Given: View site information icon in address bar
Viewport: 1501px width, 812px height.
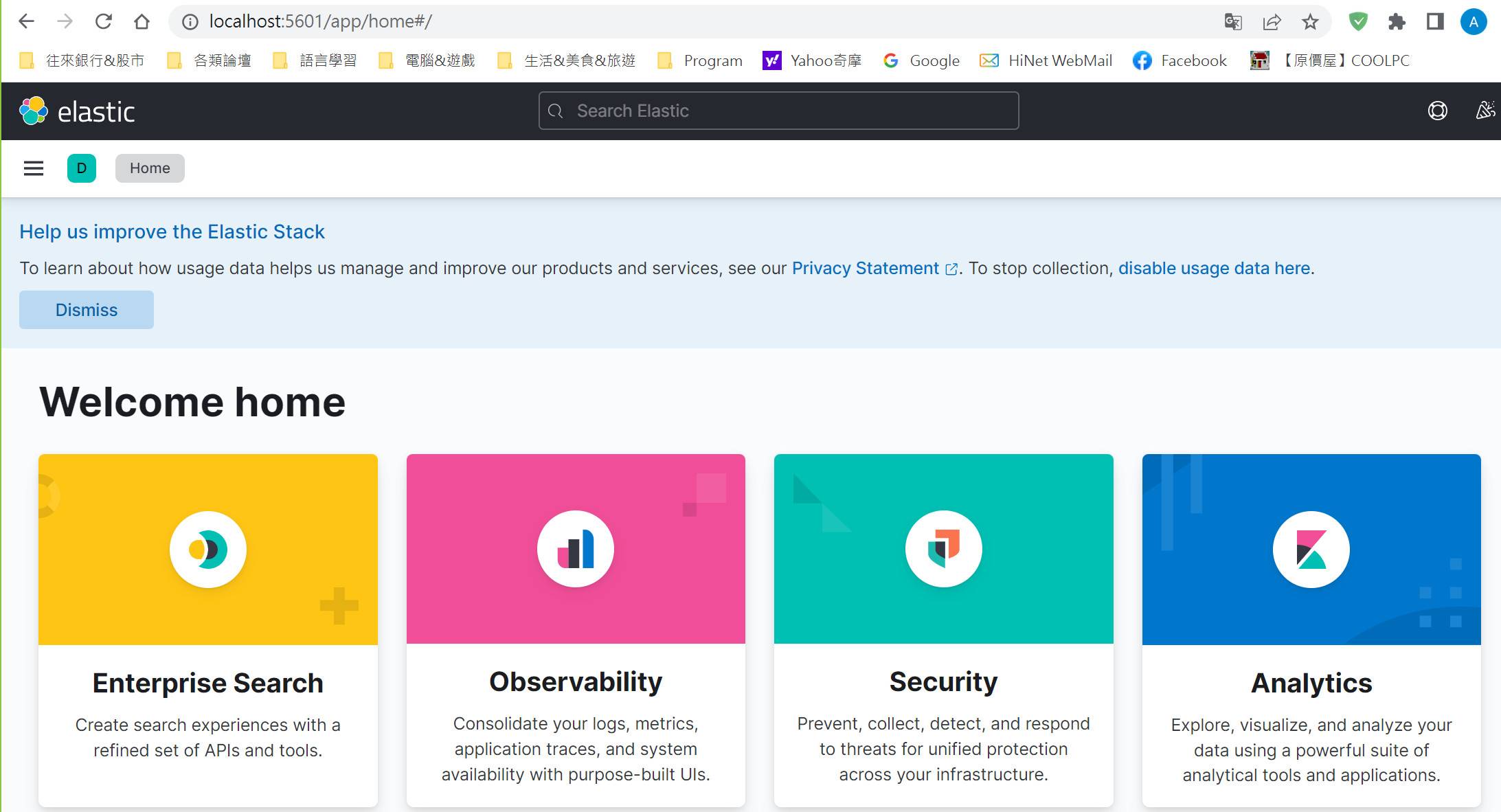Looking at the screenshot, I should point(190,22).
